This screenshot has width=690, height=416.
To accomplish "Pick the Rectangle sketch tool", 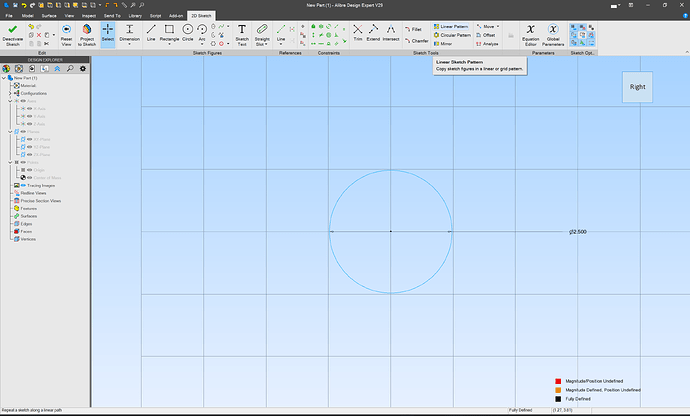I will pyautogui.click(x=169, y=33).
